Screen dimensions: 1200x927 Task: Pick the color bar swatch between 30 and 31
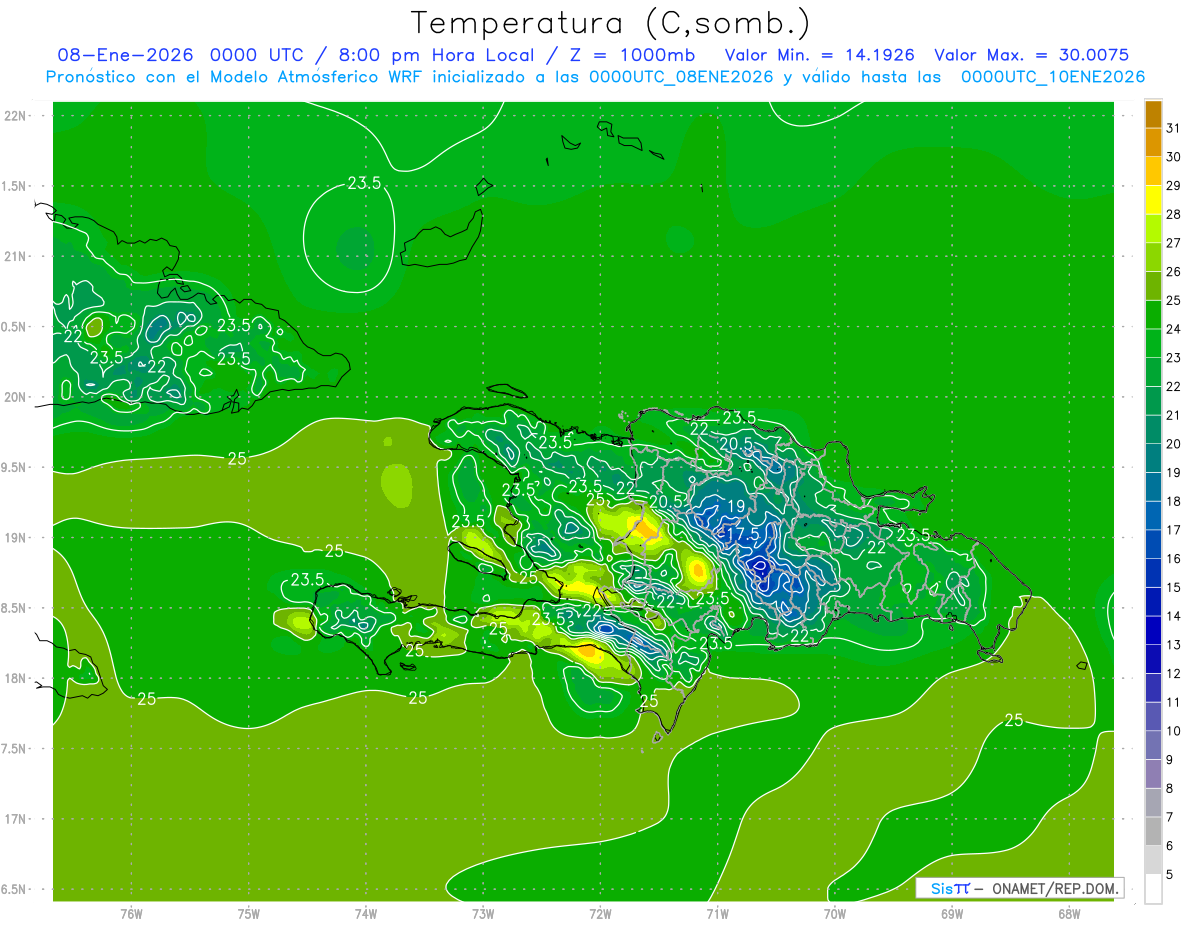(1153, 142)
